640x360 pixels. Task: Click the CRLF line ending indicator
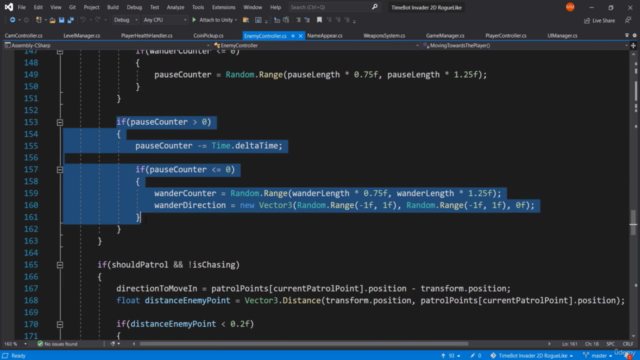coord(628,344)
